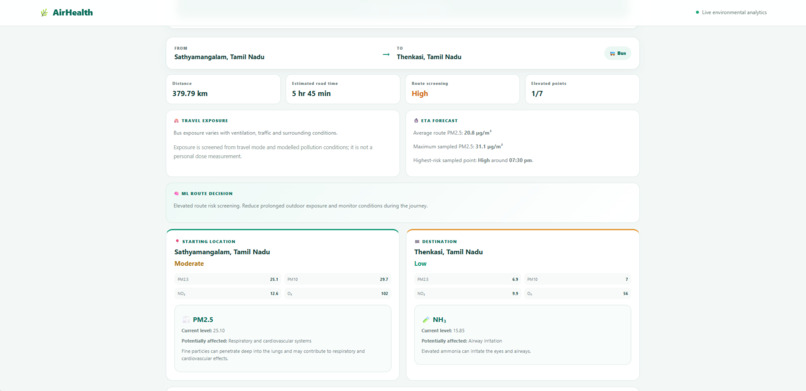The height and width of the screenshot is (391, 806).
Task: Click the PM2.5 pollutant icon
Action: (x=186, y=320)
